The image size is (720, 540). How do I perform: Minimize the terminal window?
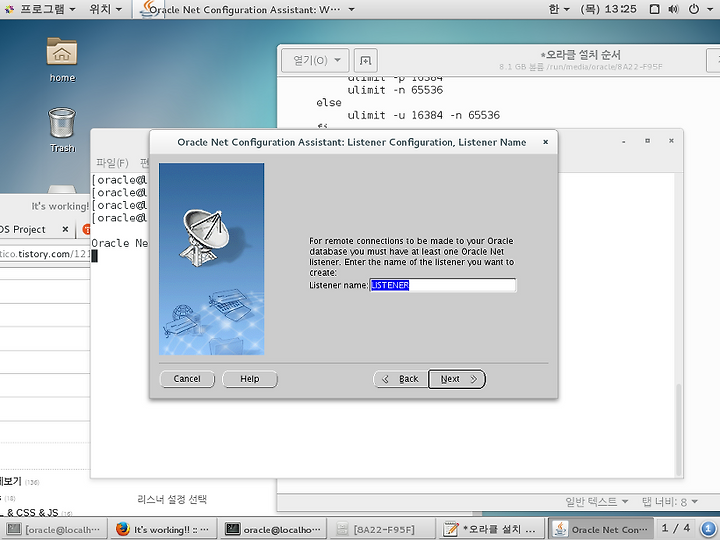624,141
